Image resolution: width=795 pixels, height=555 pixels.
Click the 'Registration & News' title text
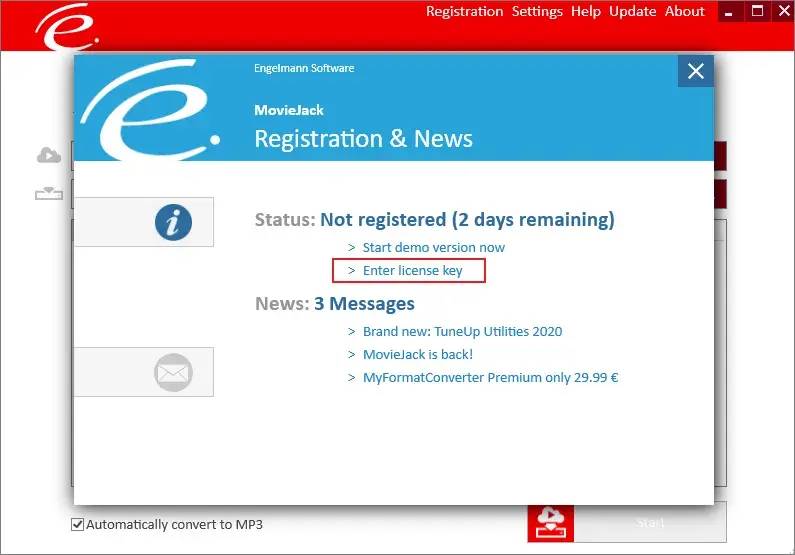pyautogui.click(x=364, y=138)
